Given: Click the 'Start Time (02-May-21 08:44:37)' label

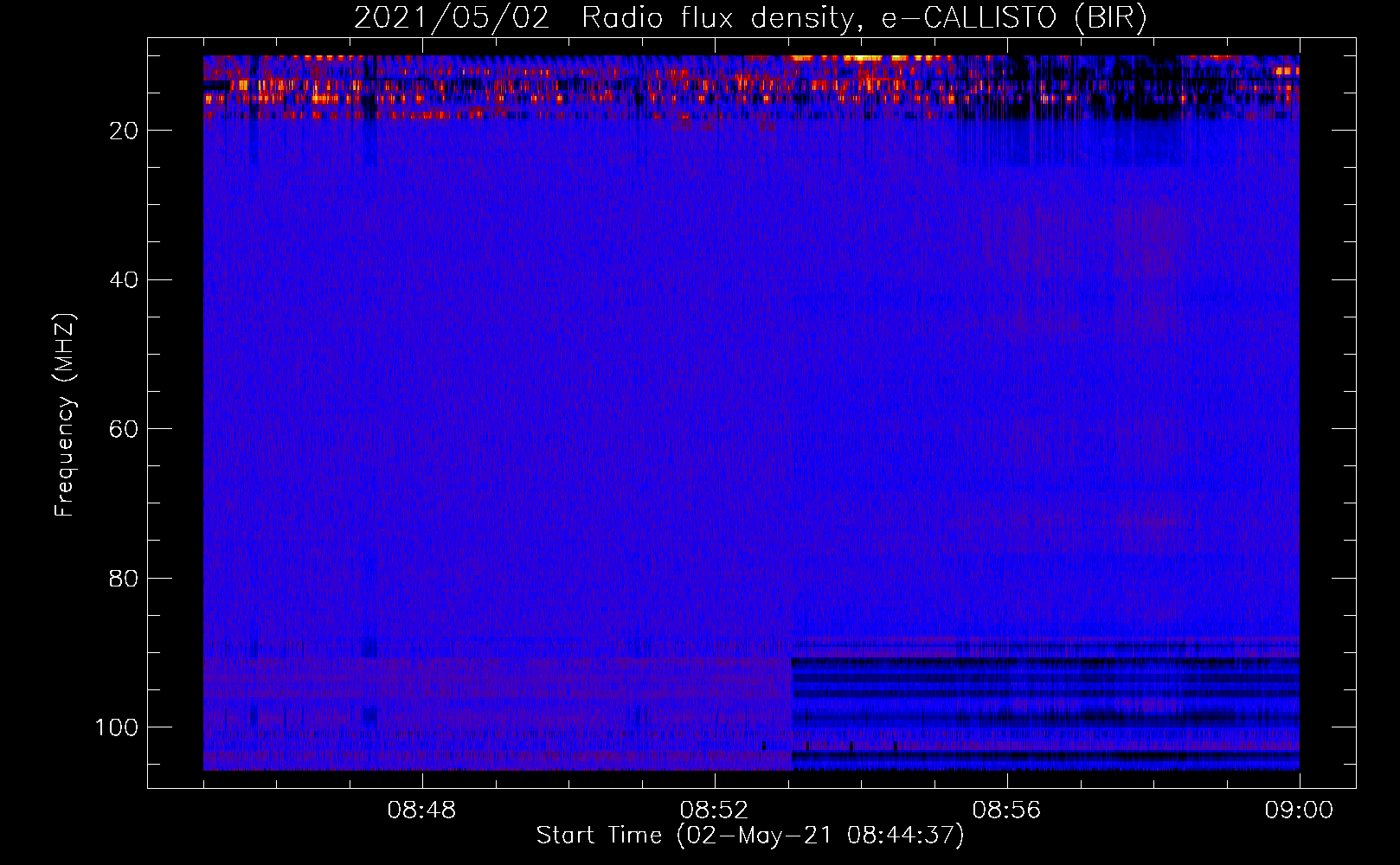Looking at the screenshot, I should tap(750, 836).
